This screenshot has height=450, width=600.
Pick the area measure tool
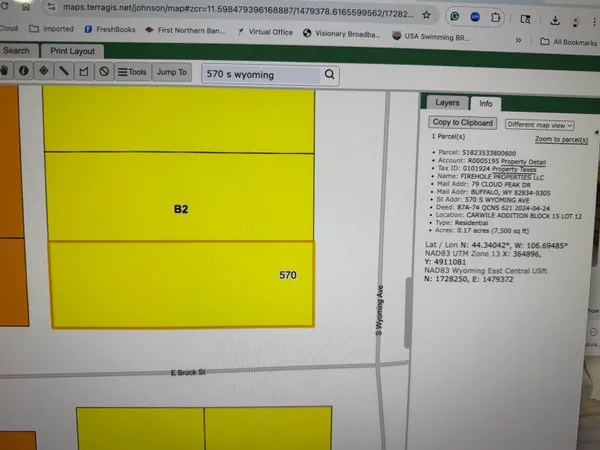(x=84, y=72)
